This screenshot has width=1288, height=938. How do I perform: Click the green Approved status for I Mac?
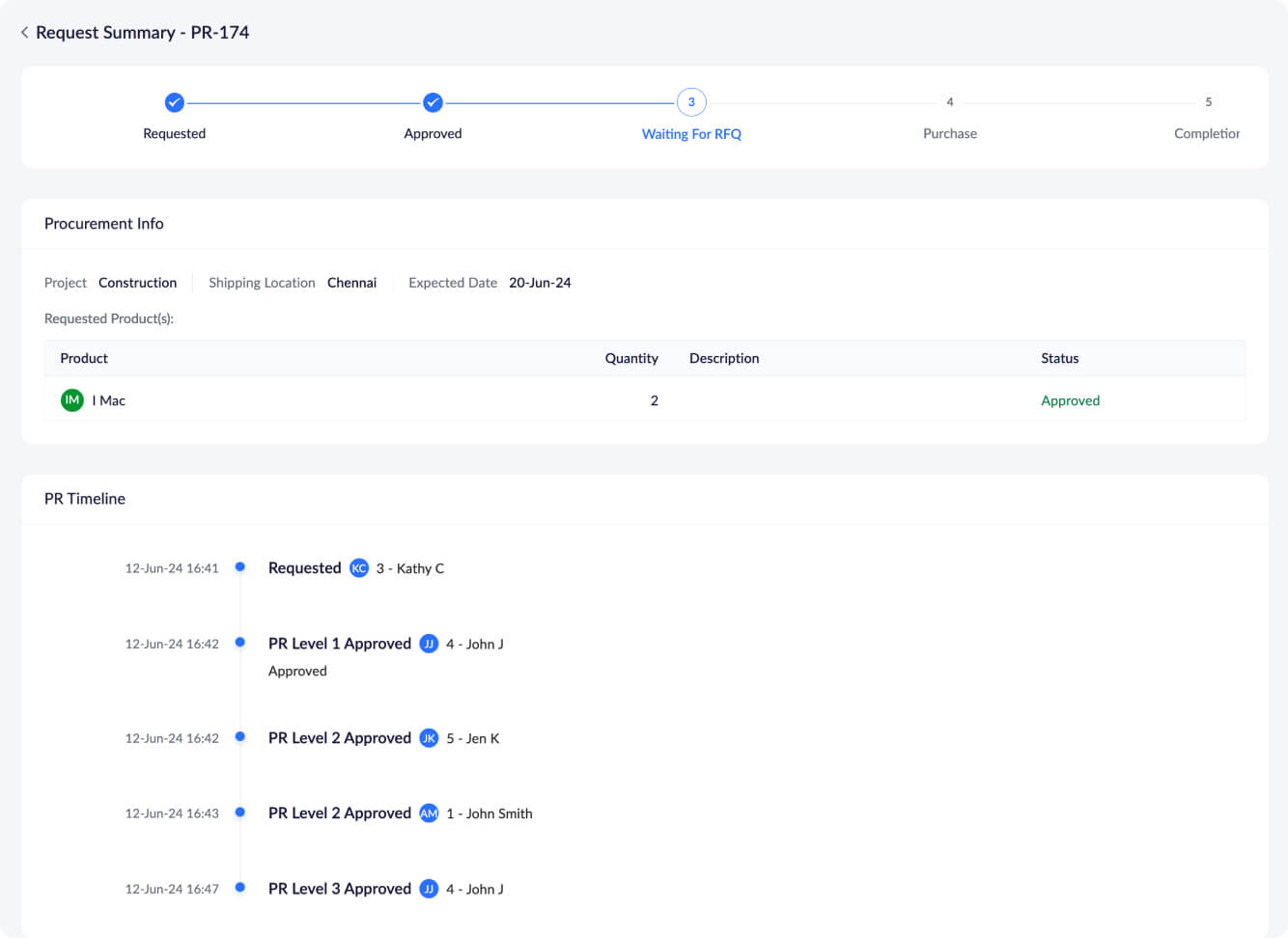click(1070, 400)
